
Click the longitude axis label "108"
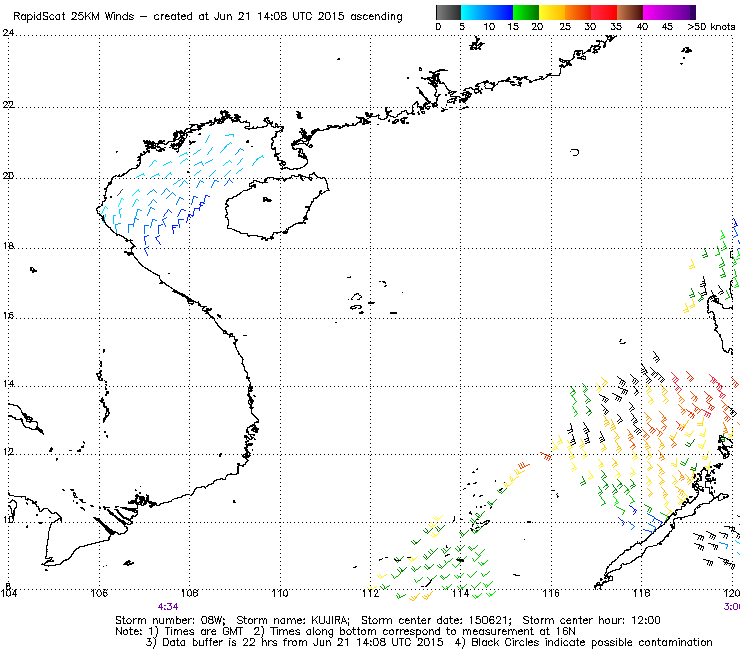point(190,593)
